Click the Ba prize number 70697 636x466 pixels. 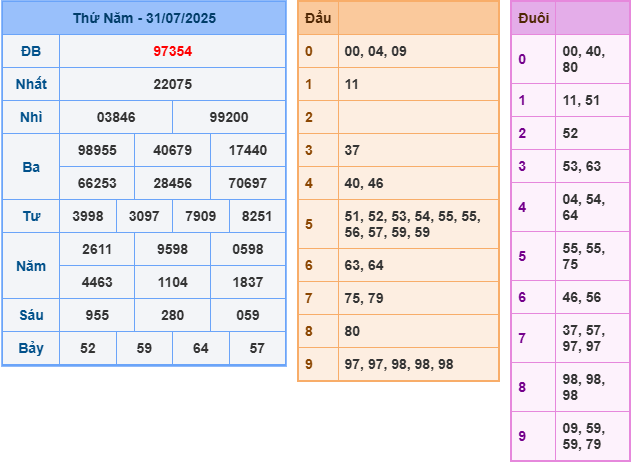click(x=248, y=183)
